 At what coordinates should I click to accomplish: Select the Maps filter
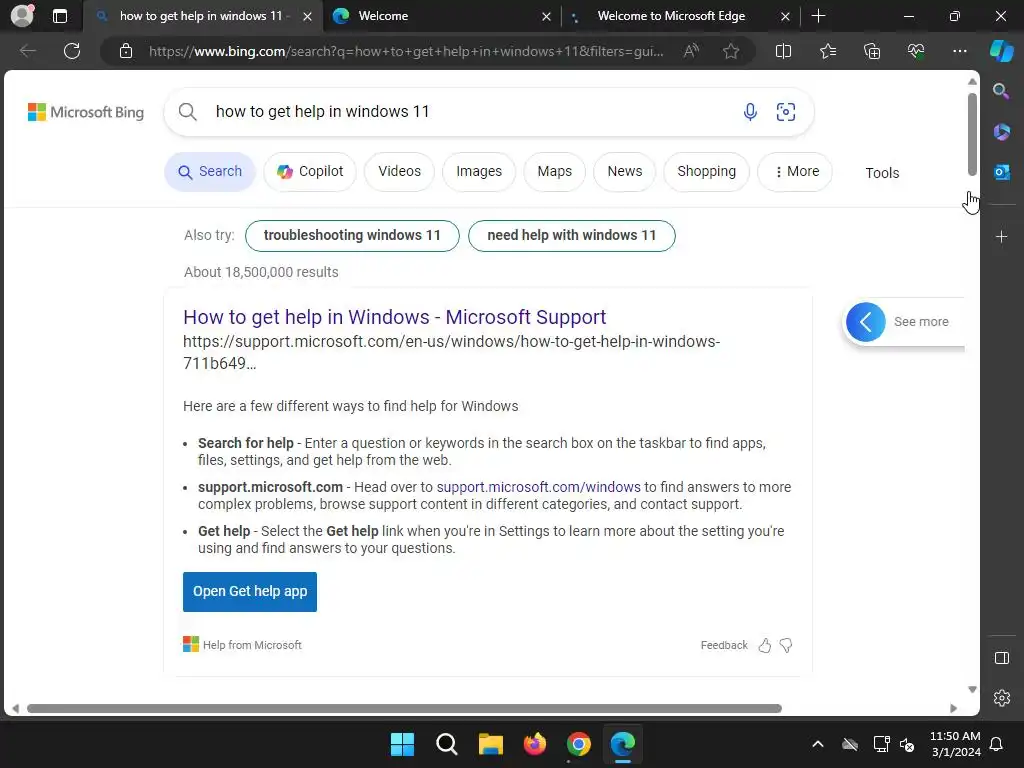point(554,172)
